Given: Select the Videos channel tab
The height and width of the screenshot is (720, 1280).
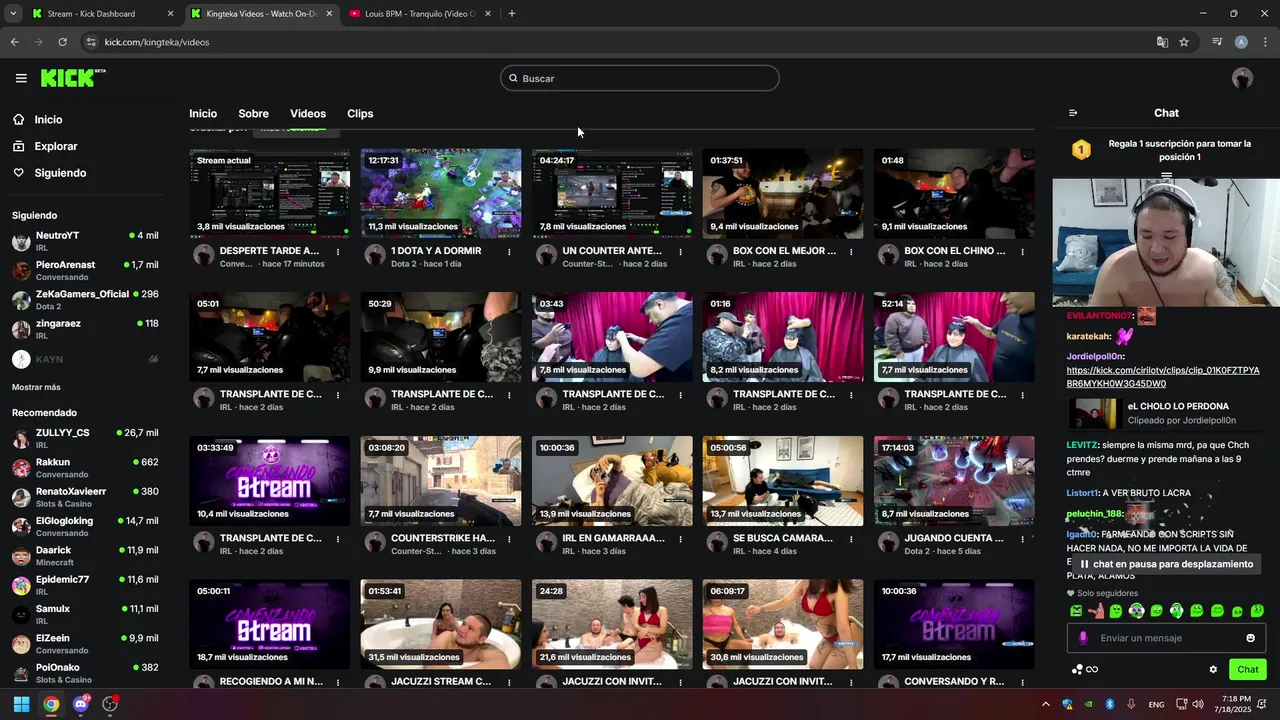Looking at the screenshot, I should pyautogui.click(x=308, y=113).
